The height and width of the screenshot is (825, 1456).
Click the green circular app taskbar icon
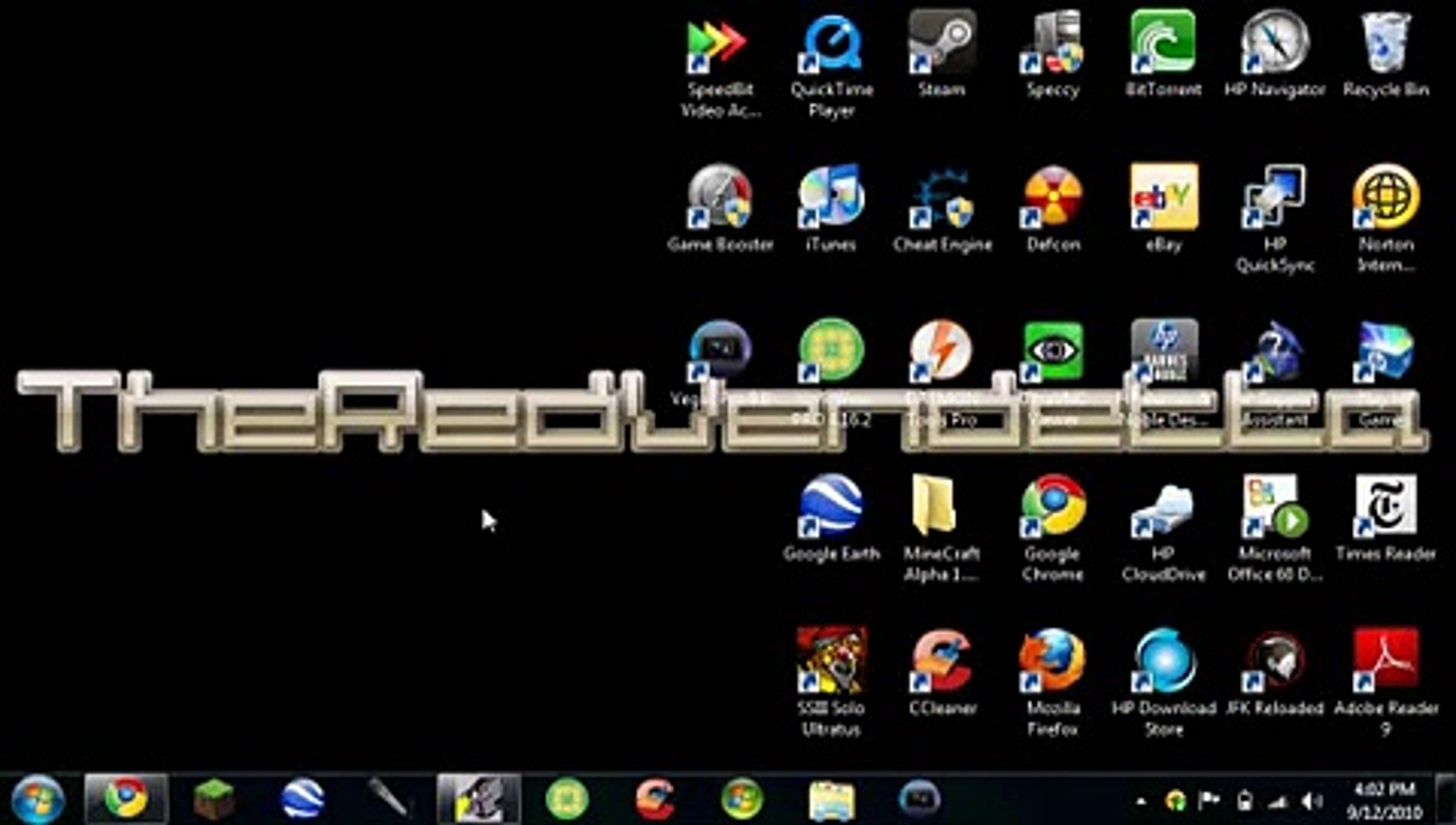tap(566, 799)
